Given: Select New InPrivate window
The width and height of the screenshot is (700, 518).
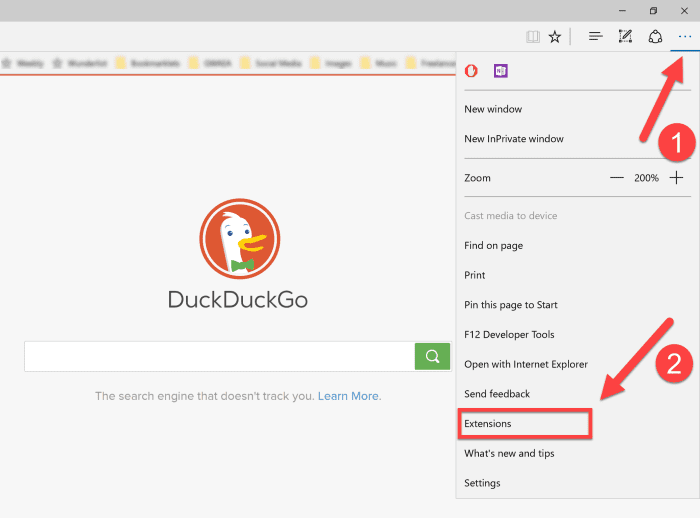Looking at the screenshot, I should 514,139.
